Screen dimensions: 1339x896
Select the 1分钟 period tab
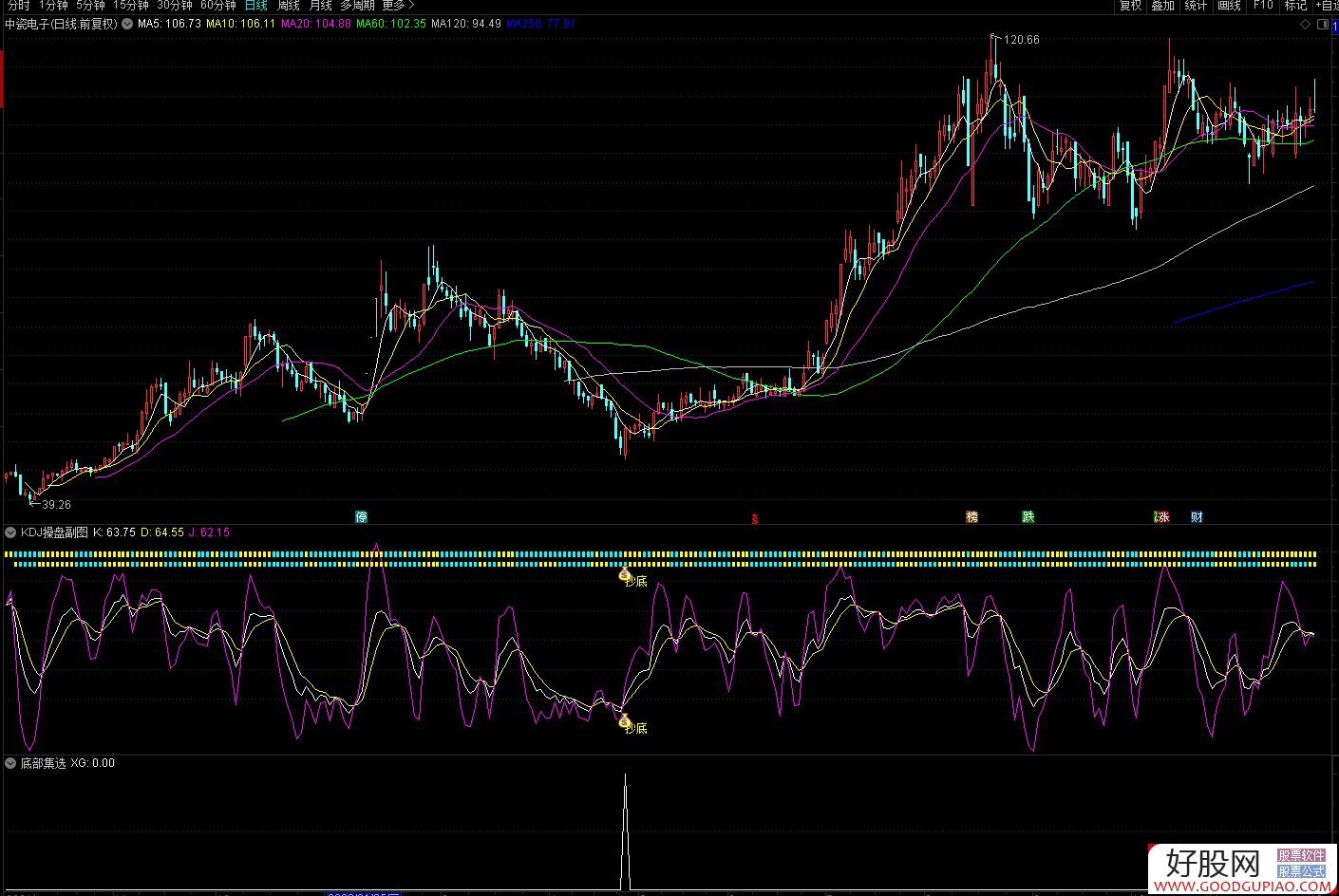pyautogui.click(x=53, y=5)
